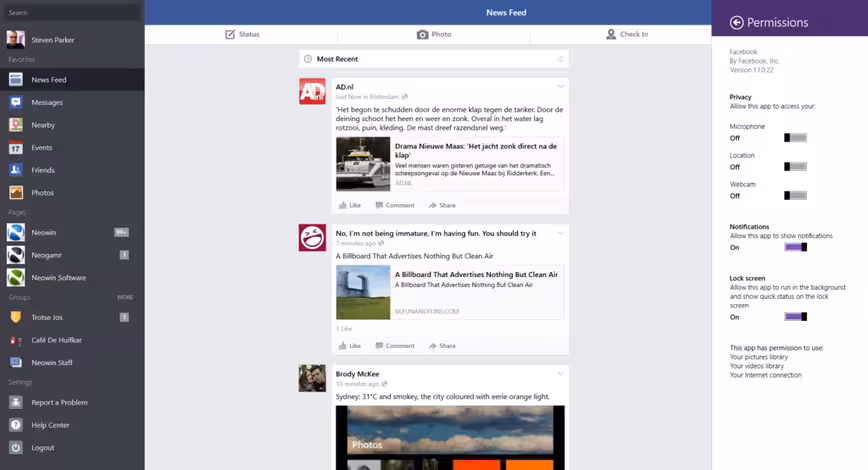Open the Friends icon in sidebar
868x470 pixels.
pos(16,170)
